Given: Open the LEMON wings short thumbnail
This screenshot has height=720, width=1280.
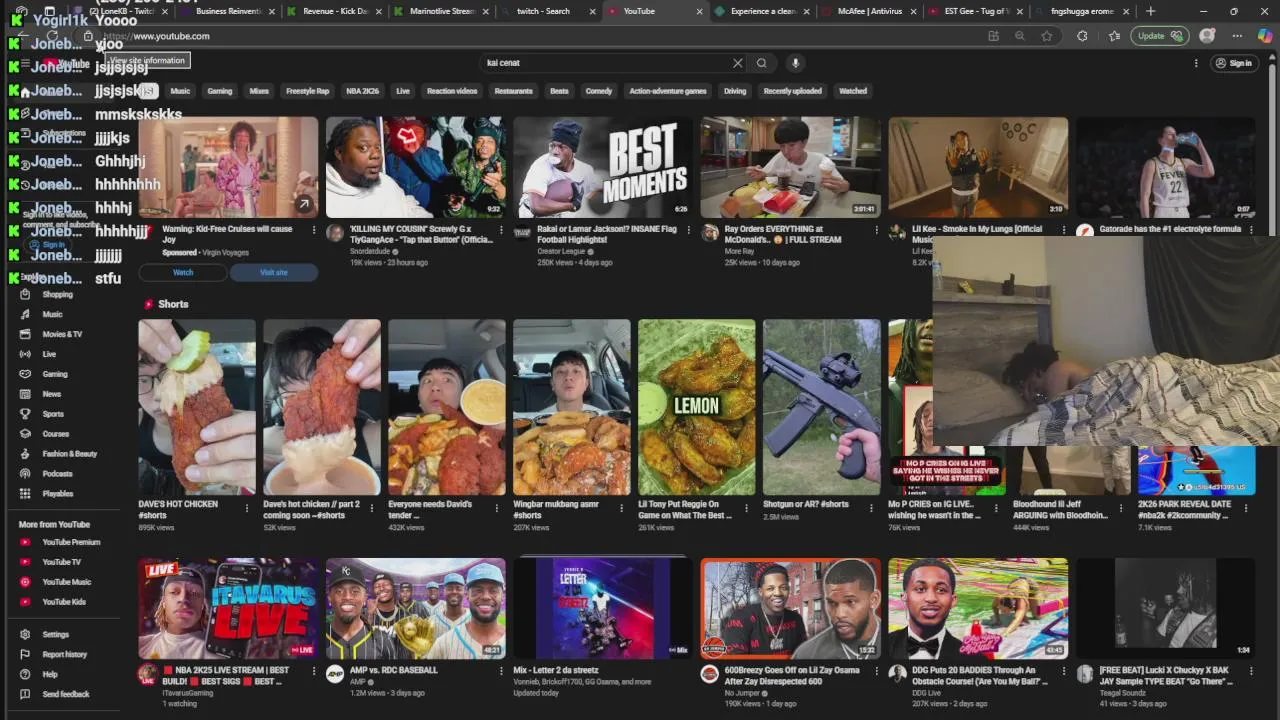Looking at the screenshot, I should (697, 407).
